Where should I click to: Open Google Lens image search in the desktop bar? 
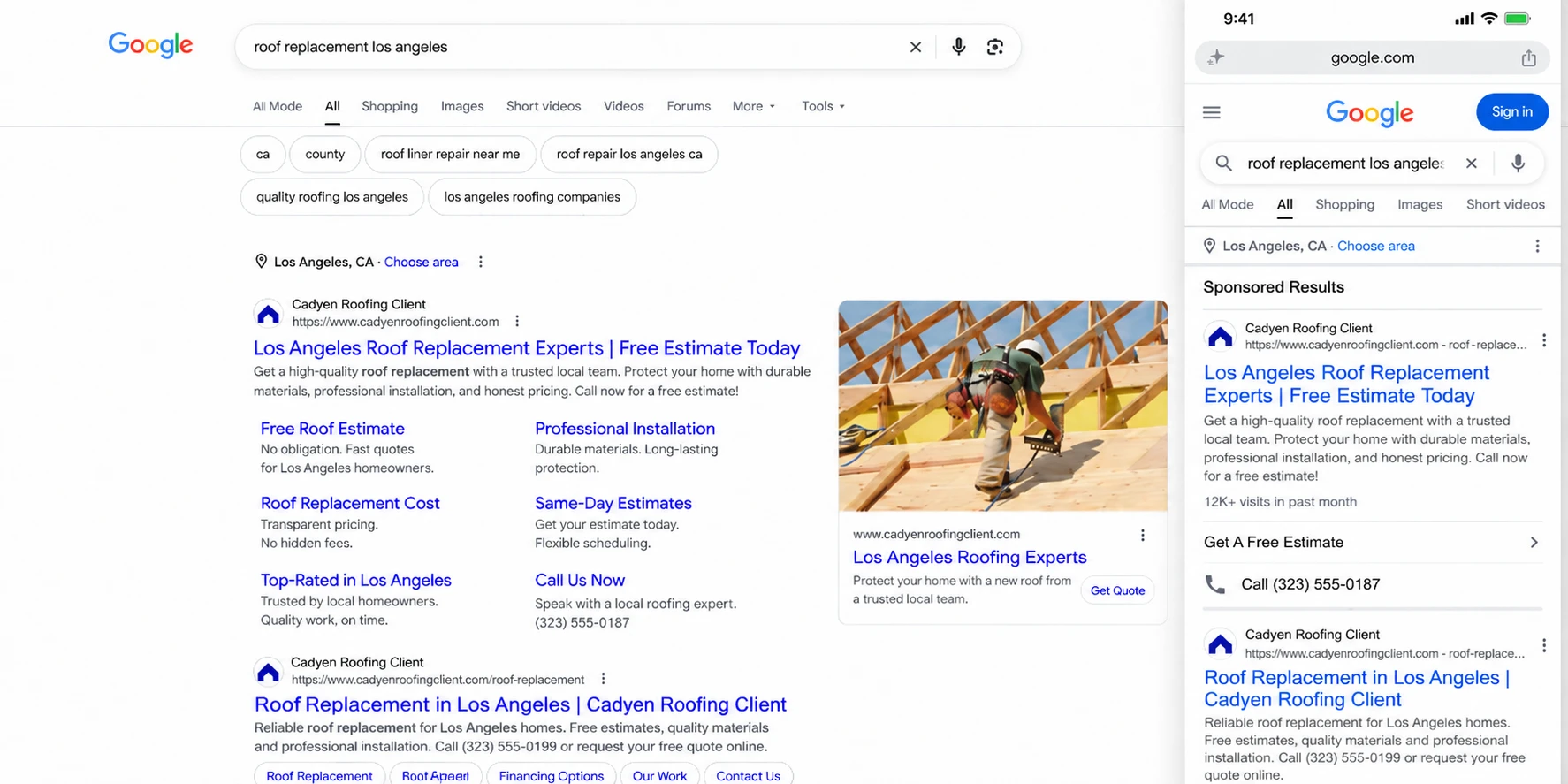tap(995, 47)
